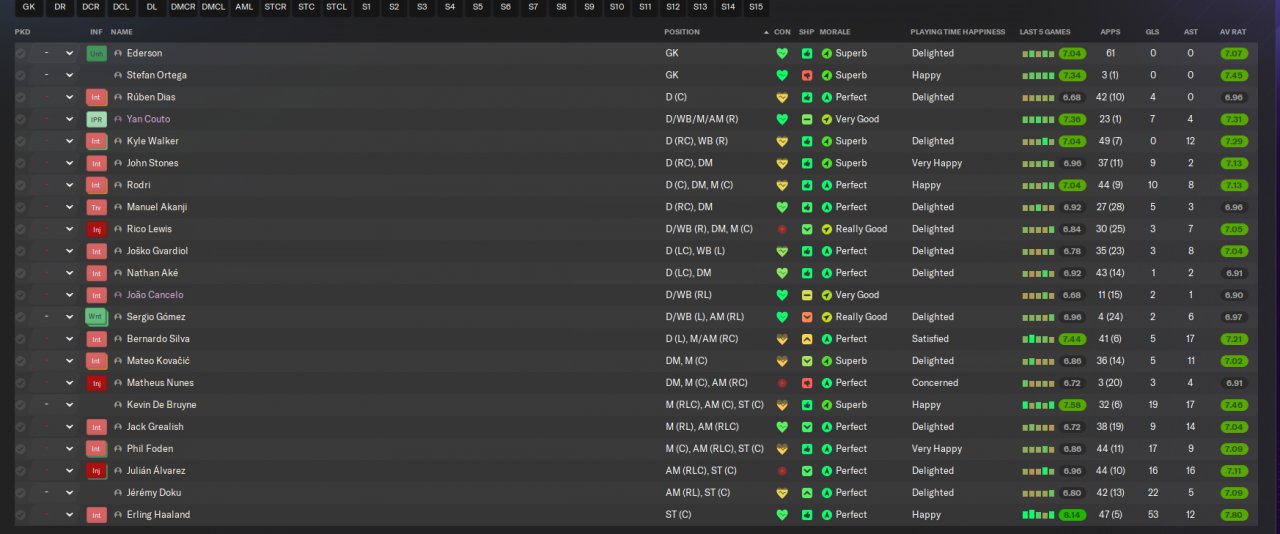Click the yellow condition heart for Rúben Dias
The height and width of the screenshot is (534, 1280).
point(782,97)
